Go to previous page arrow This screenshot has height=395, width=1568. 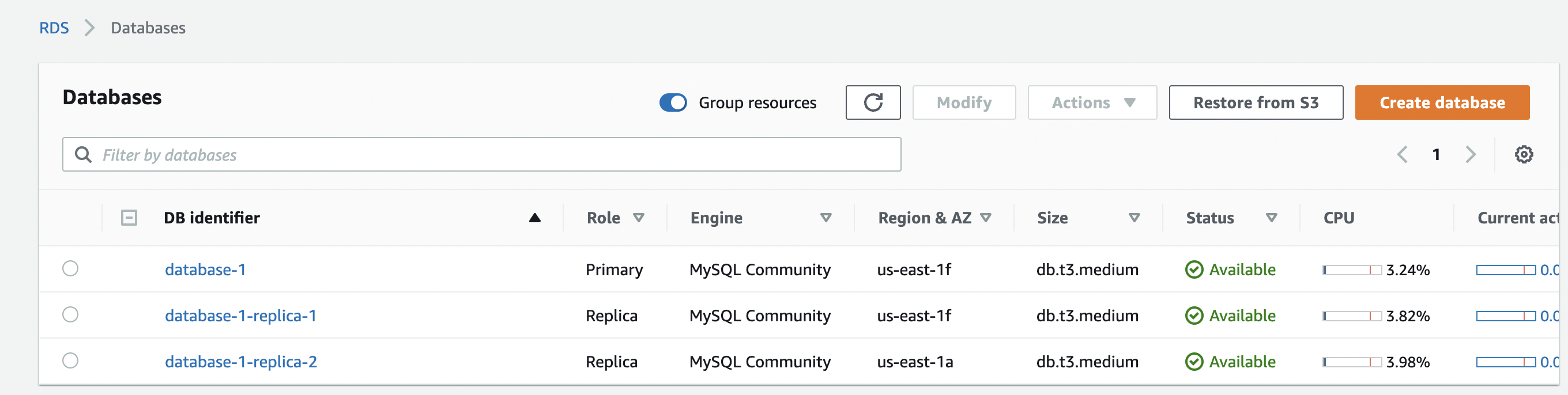[1402, 154]
